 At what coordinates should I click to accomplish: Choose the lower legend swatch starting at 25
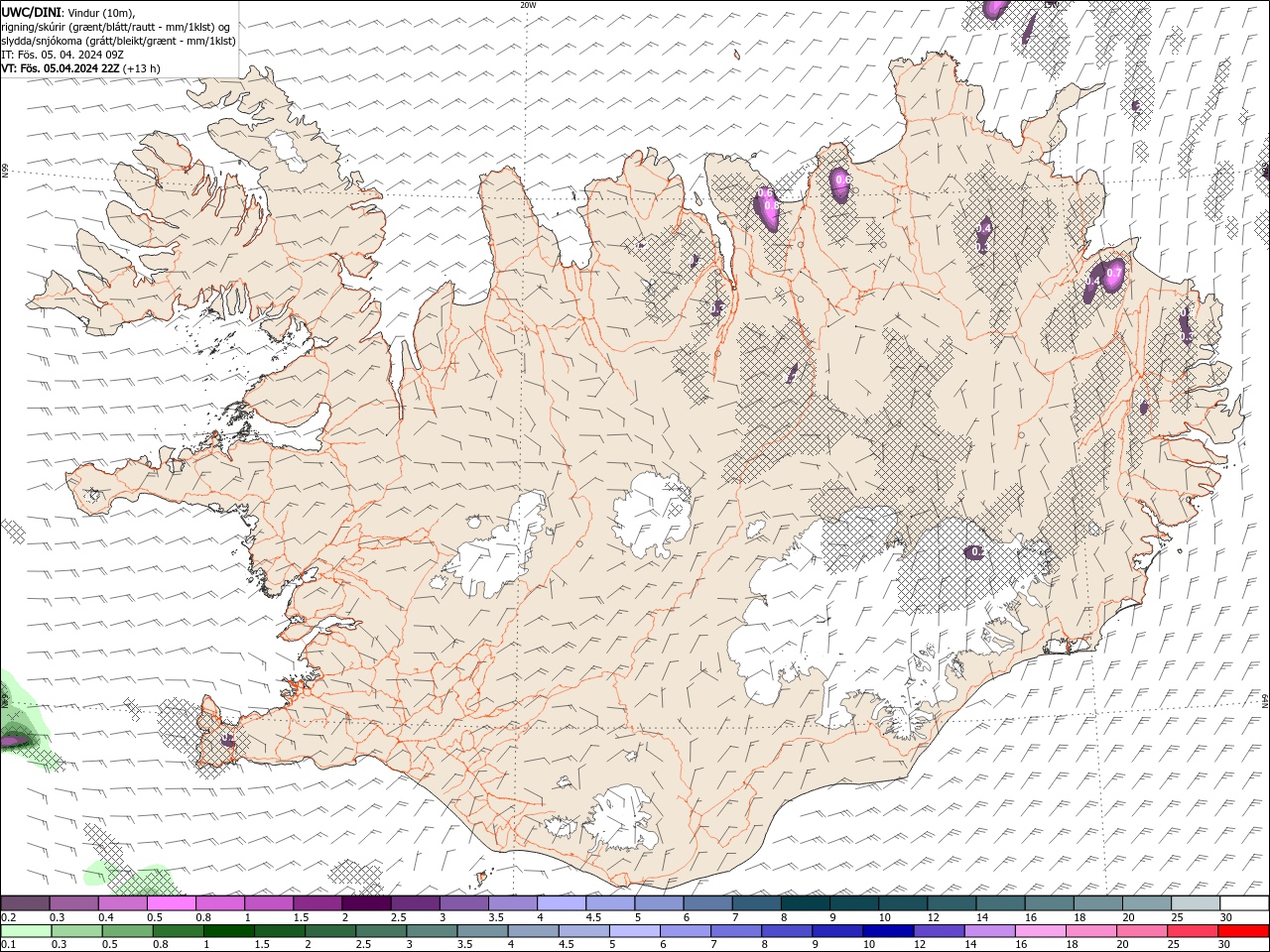[1193, 931]
